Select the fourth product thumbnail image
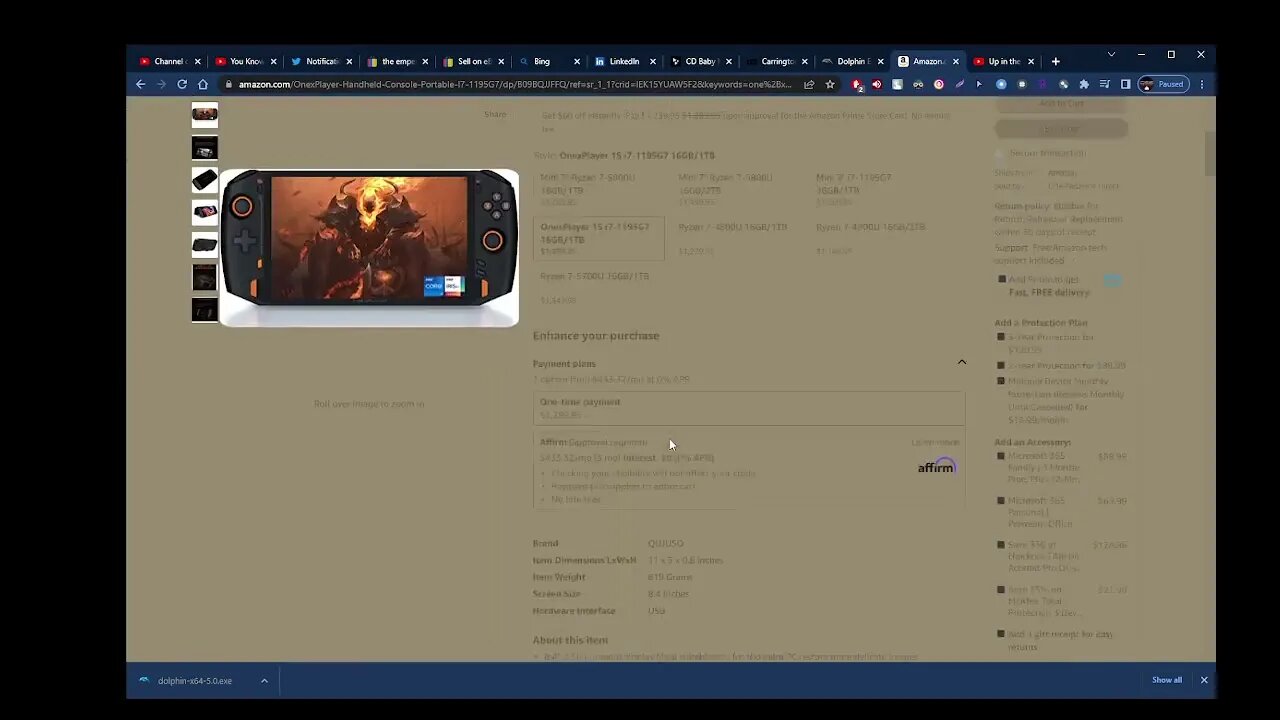This screenshot has height=720, width=1280. pyautogui.click(x=205, y=212)
